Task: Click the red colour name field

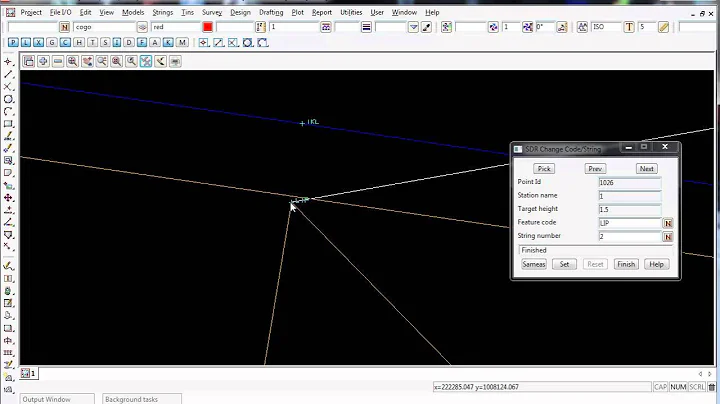Action: click(x=176, y=27)
